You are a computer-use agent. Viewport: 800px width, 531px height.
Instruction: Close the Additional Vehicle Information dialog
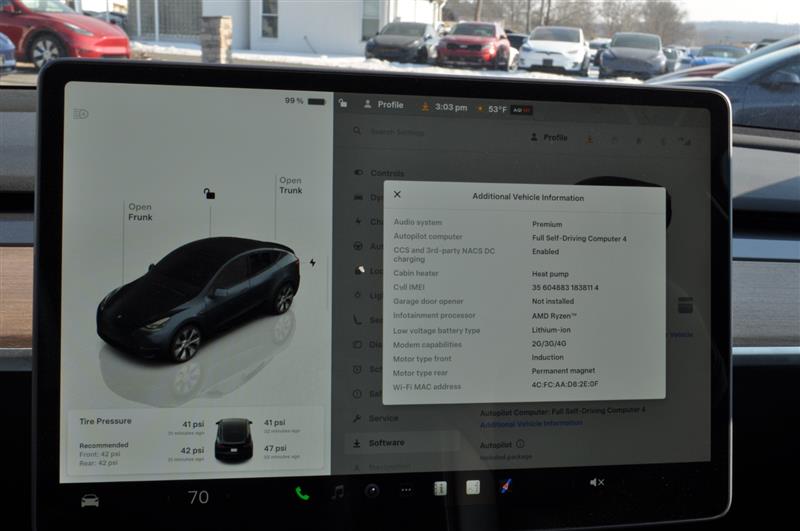point(397,195)
